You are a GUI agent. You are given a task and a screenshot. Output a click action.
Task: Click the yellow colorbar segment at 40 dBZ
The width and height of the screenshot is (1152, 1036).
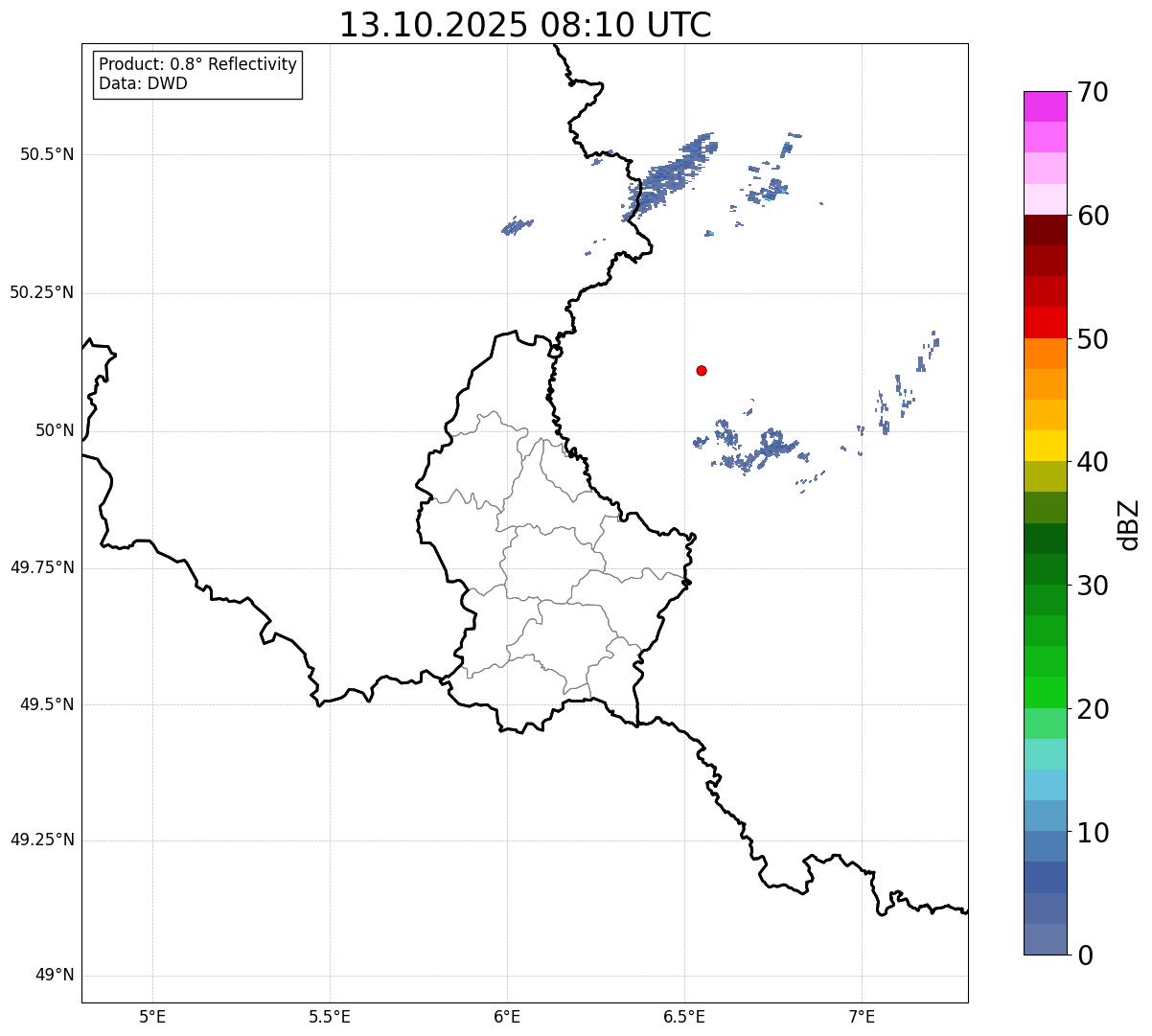1046,446
